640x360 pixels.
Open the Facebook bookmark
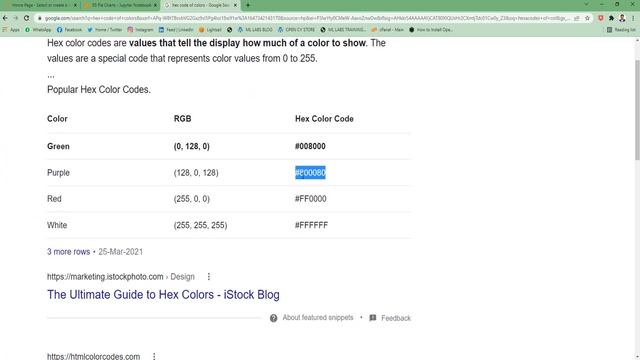pos(69,30)
